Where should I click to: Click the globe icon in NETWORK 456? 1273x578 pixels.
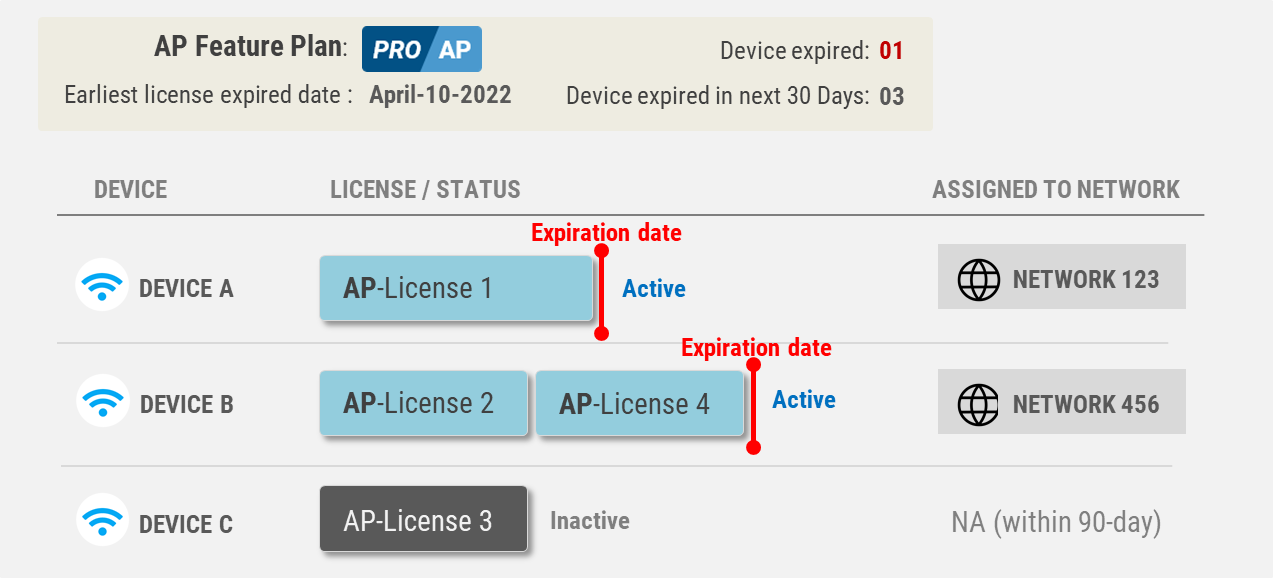click(x=979, y=404)
